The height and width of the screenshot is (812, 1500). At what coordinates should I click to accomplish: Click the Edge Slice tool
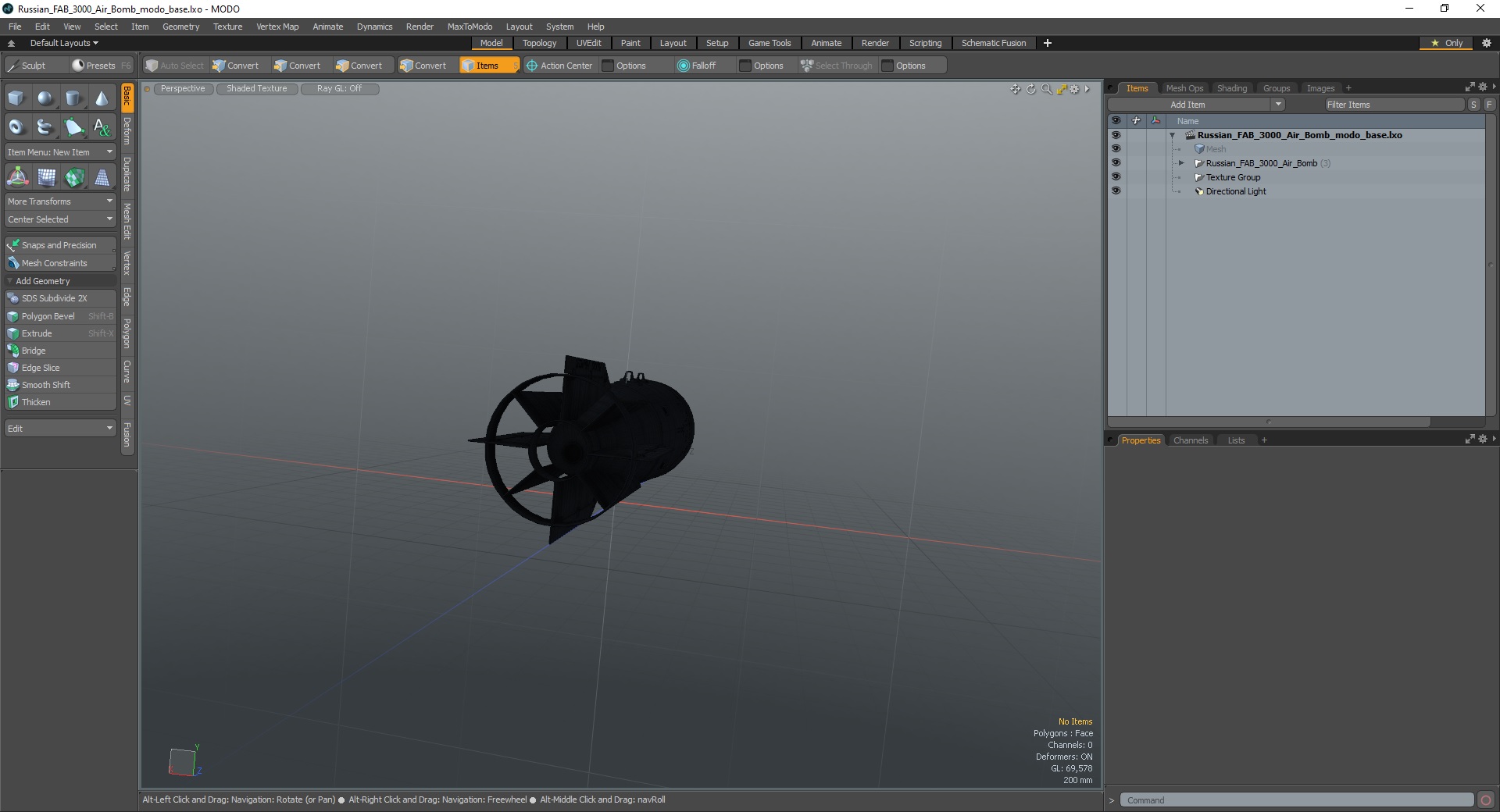(x=60, y=368)
